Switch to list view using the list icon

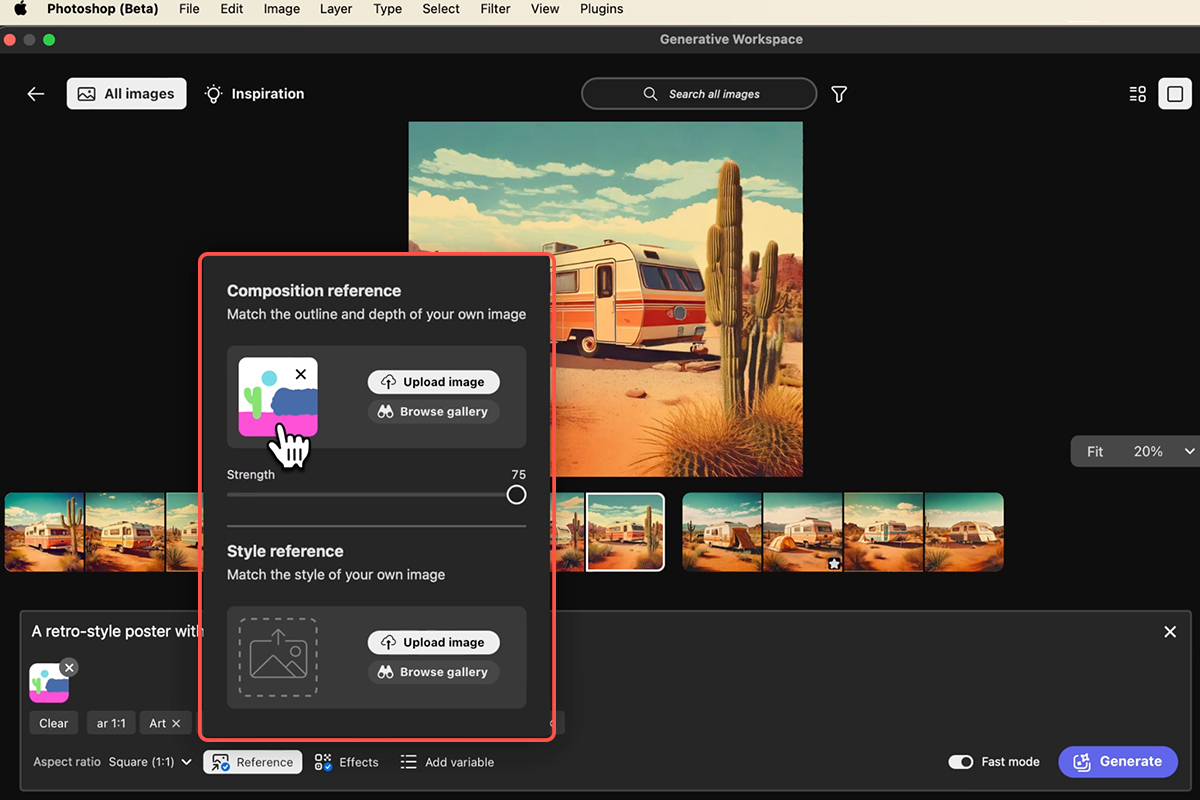1137,93
